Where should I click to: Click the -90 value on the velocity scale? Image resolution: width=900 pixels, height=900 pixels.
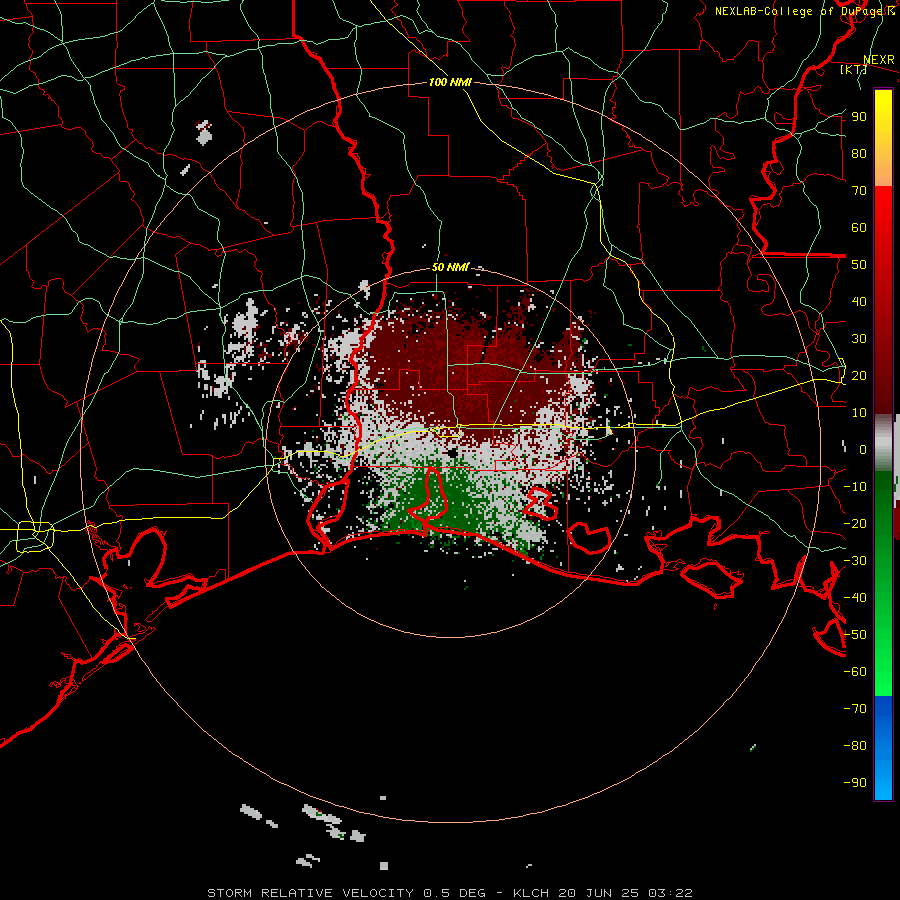point(855,783)
